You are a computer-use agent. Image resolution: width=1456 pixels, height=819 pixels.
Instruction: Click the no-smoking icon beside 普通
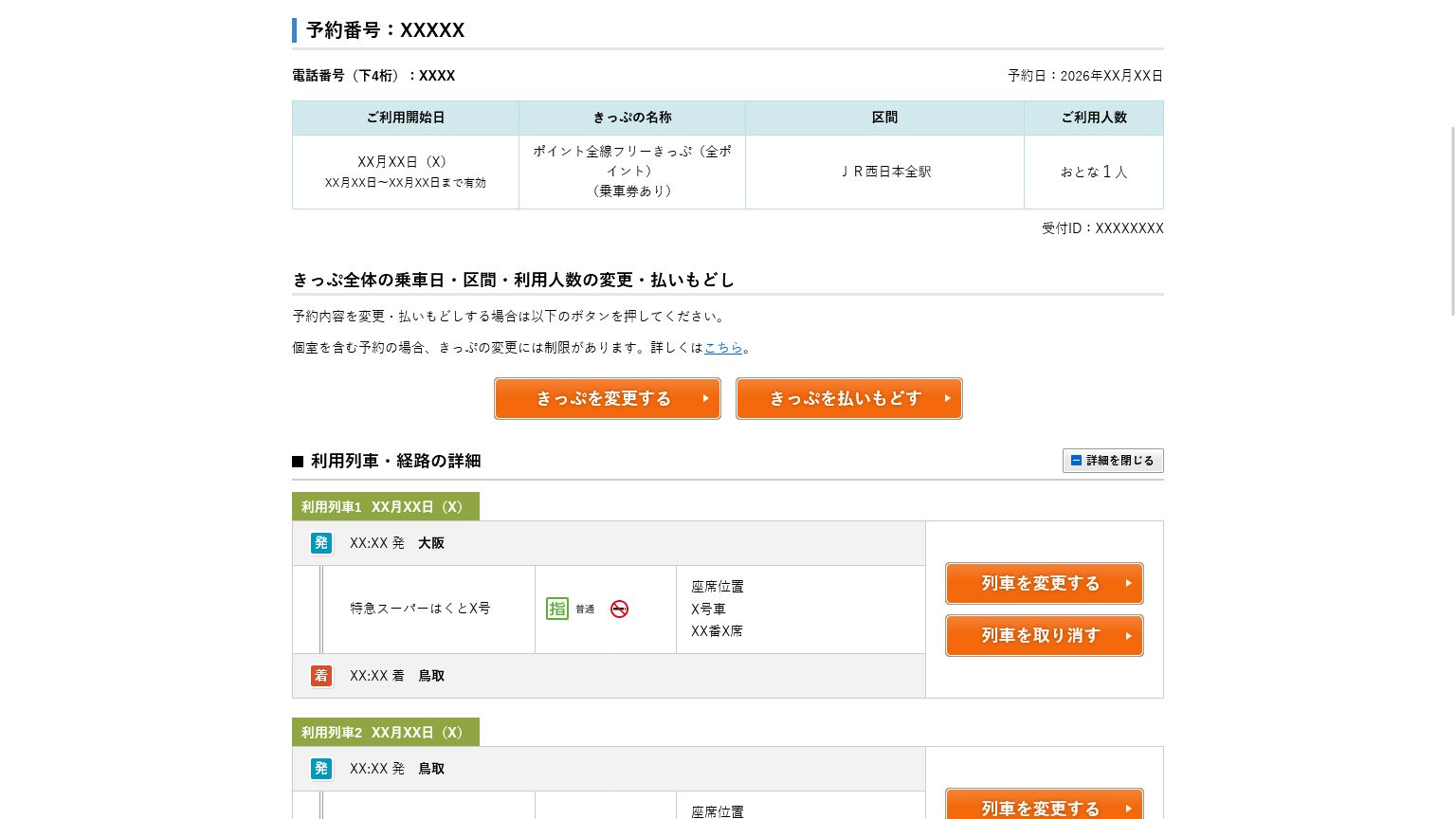pos(619,610)
